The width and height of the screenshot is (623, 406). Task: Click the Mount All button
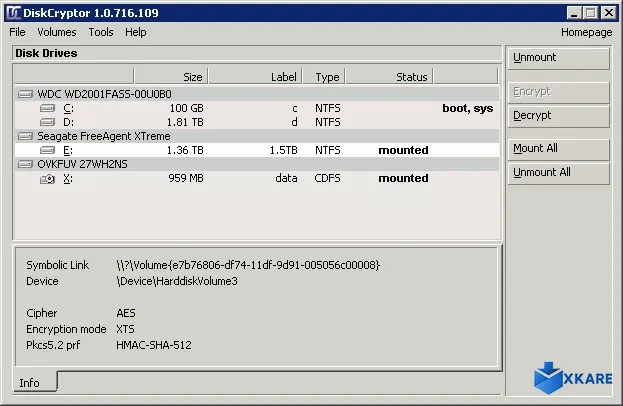[558, 149]
